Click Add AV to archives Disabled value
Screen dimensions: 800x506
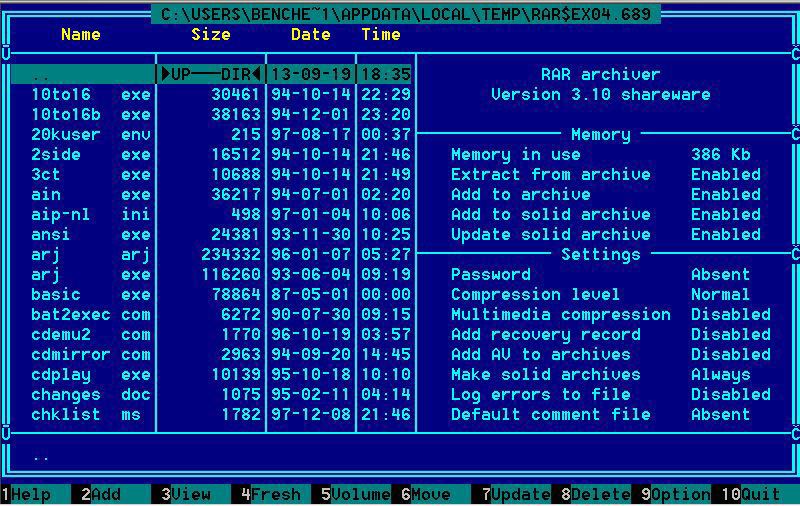coord(731,355)
